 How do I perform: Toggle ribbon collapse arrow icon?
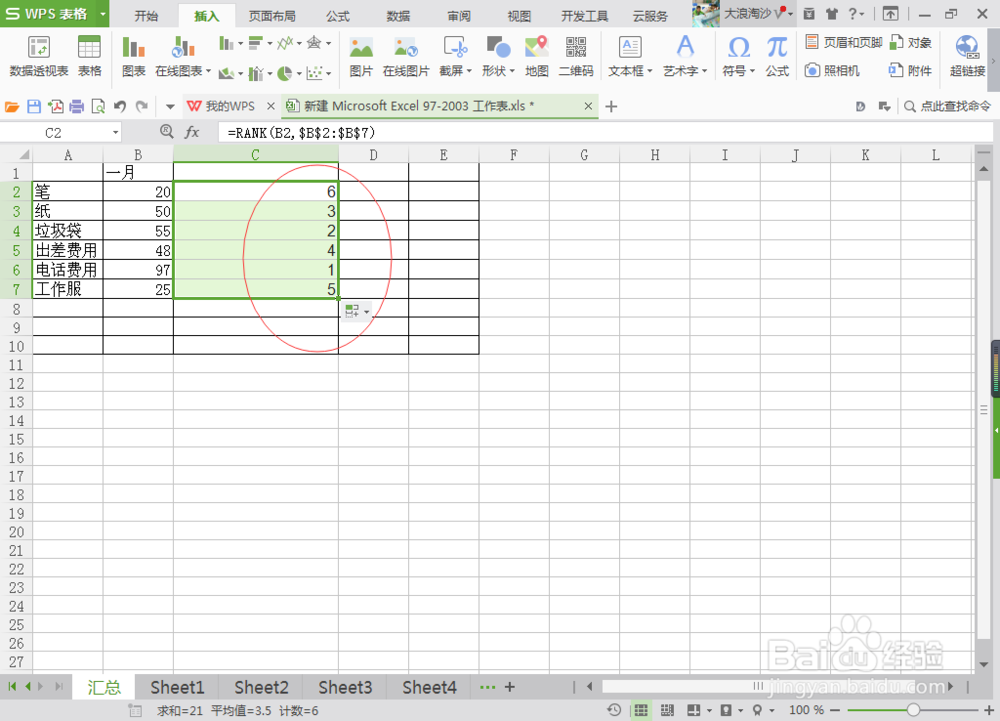pos(890,13)
